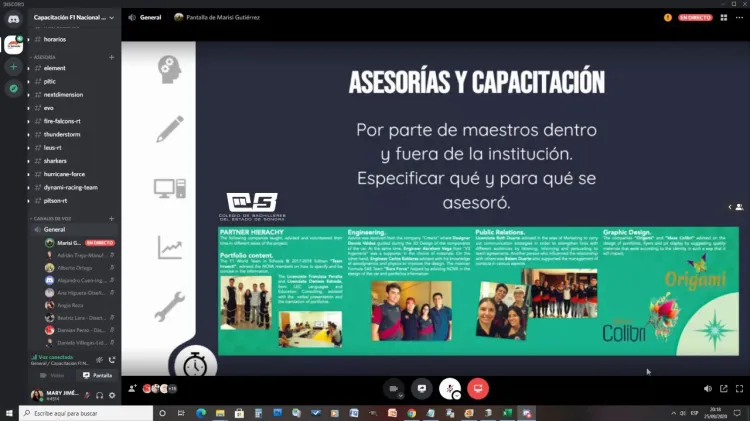
Task: Turn on Video button in voice panel
Action: tap(52, 376)
